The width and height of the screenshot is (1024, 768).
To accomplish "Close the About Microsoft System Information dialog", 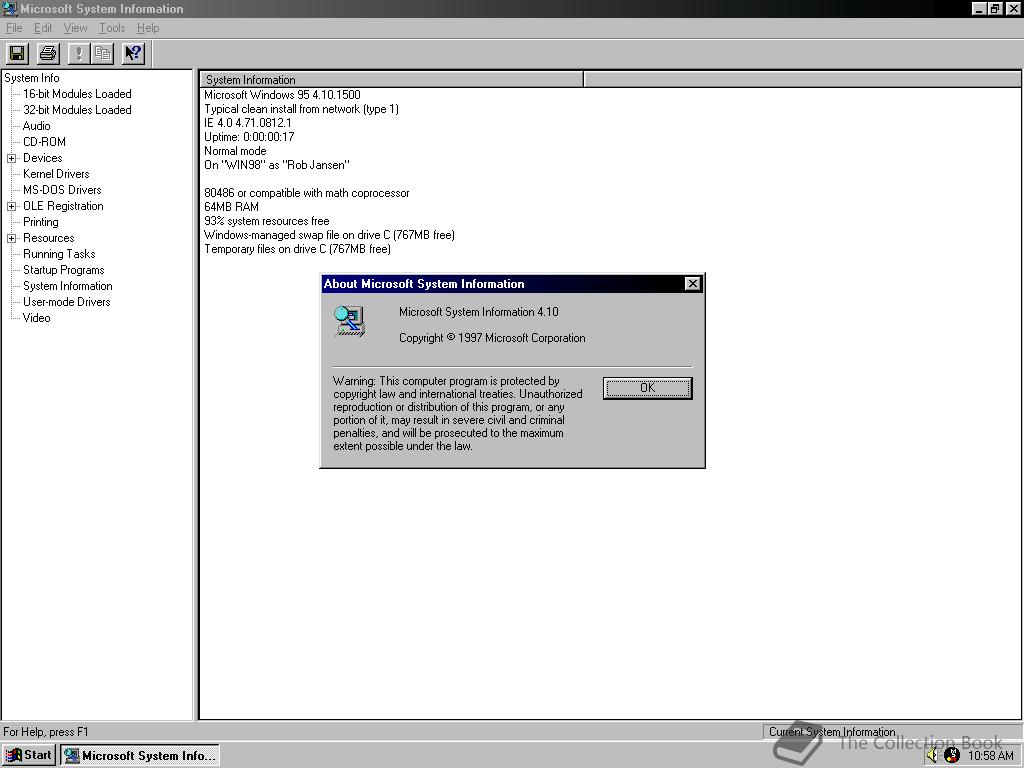I will [x=692, y=283].
